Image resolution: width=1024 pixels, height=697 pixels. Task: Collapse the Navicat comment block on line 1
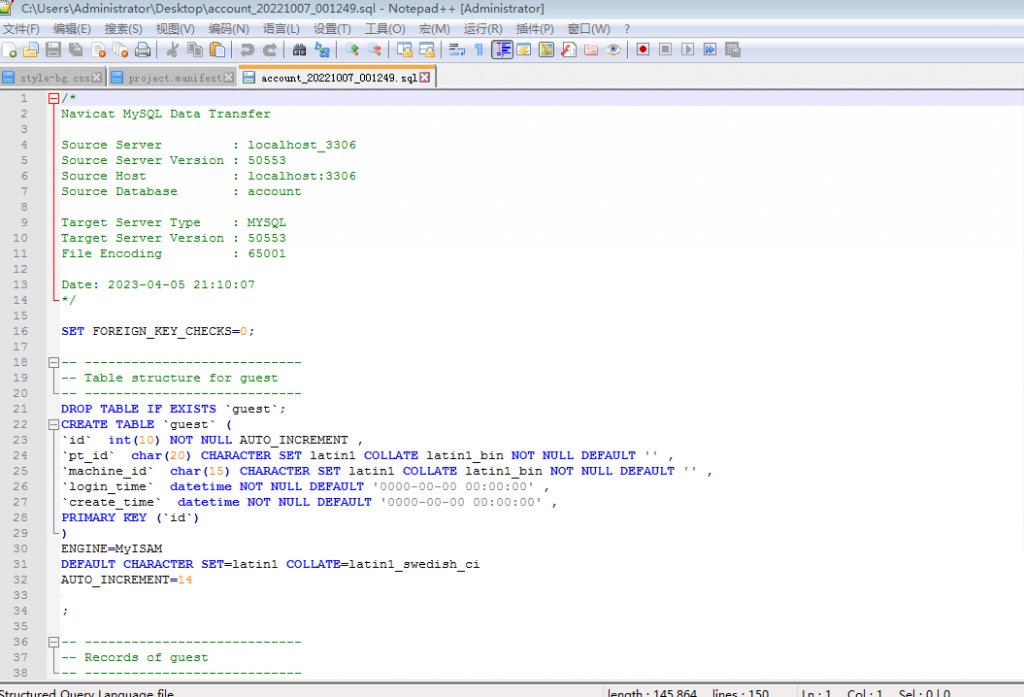(51, 97)
